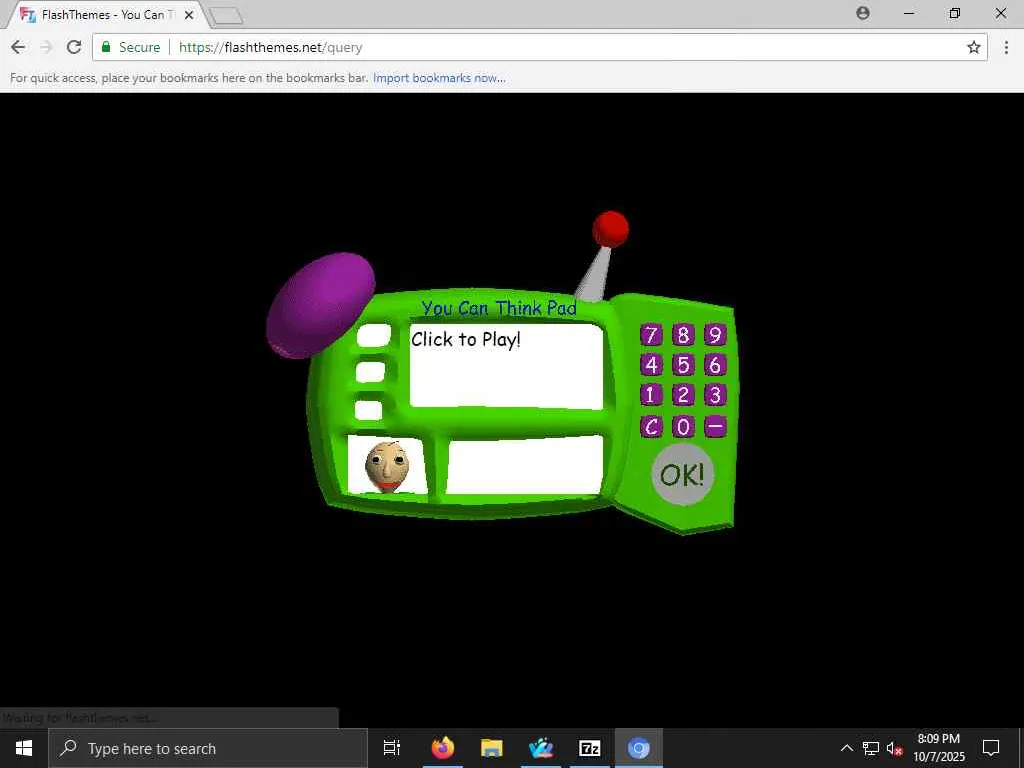The width and height of the screenshot is (1024, 768).
Task: Click the purple 0 key on the keypad
Action: click(683, 426)
